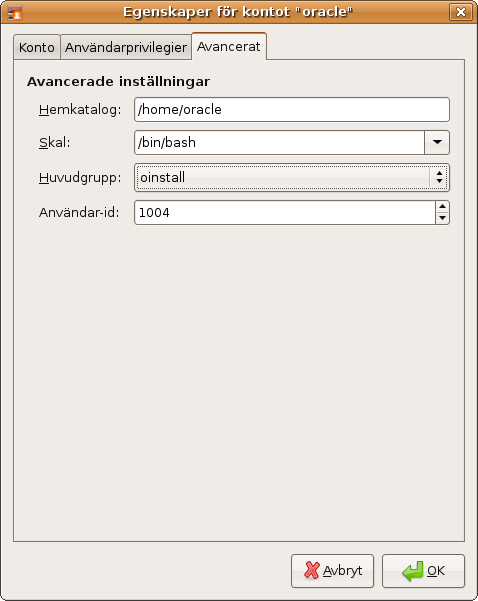Confirm changes with the OK button

click(x=423, y=571)
